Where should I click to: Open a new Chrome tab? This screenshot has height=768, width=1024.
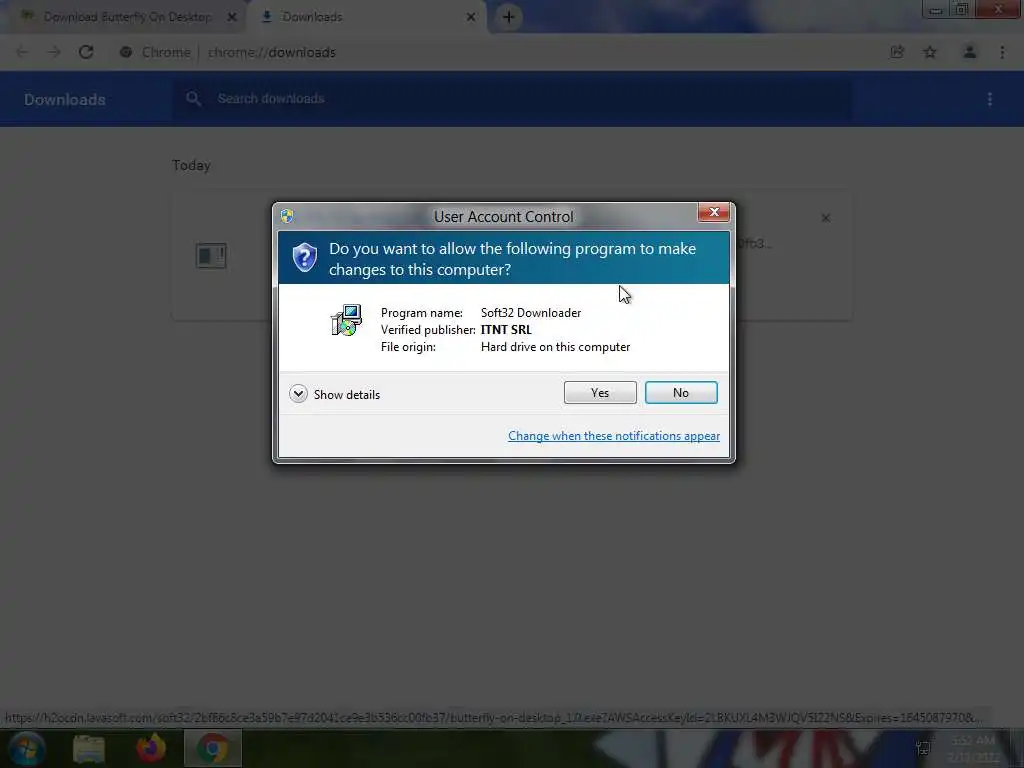coord(509,17)
